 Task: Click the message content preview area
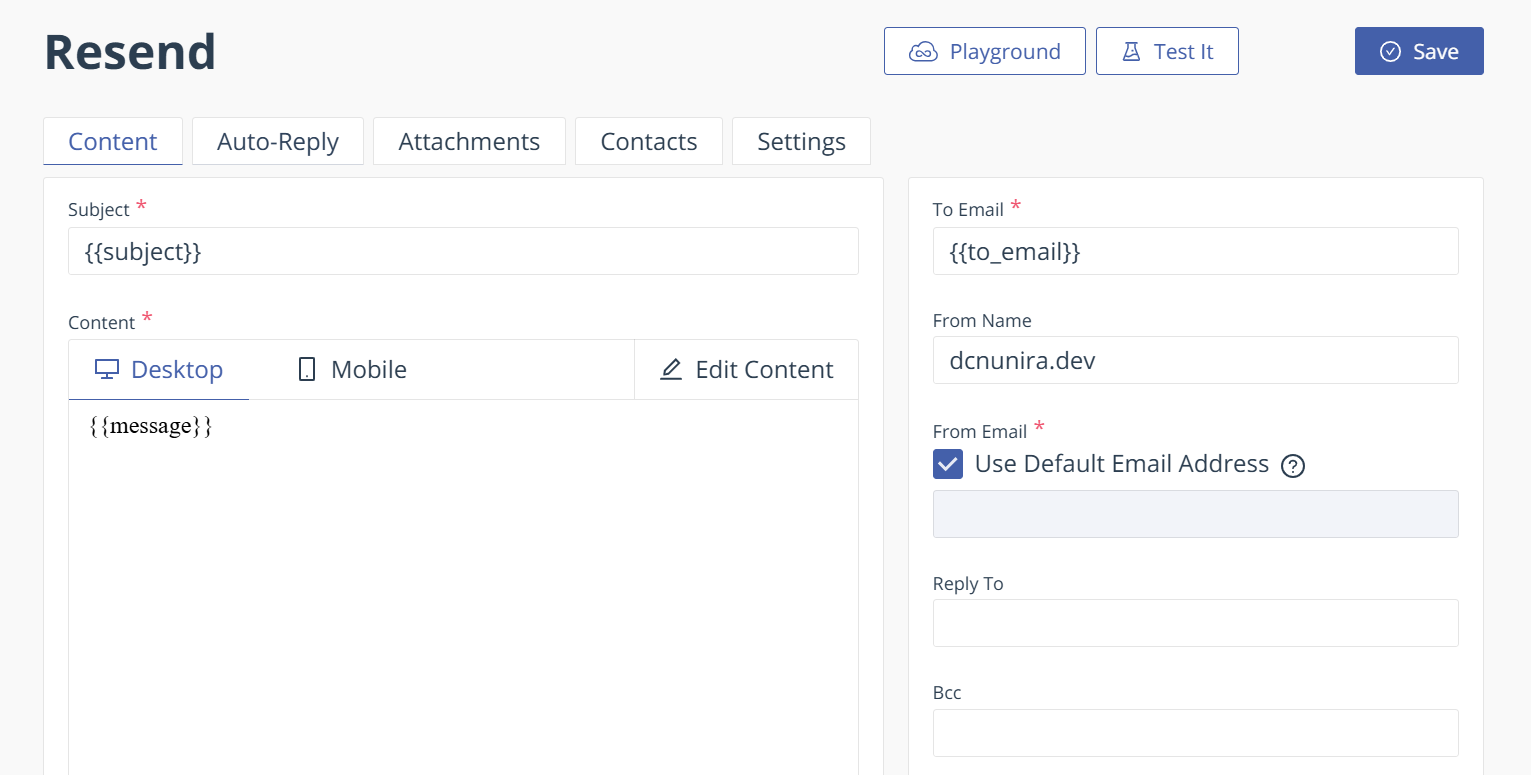pos(463,580)
